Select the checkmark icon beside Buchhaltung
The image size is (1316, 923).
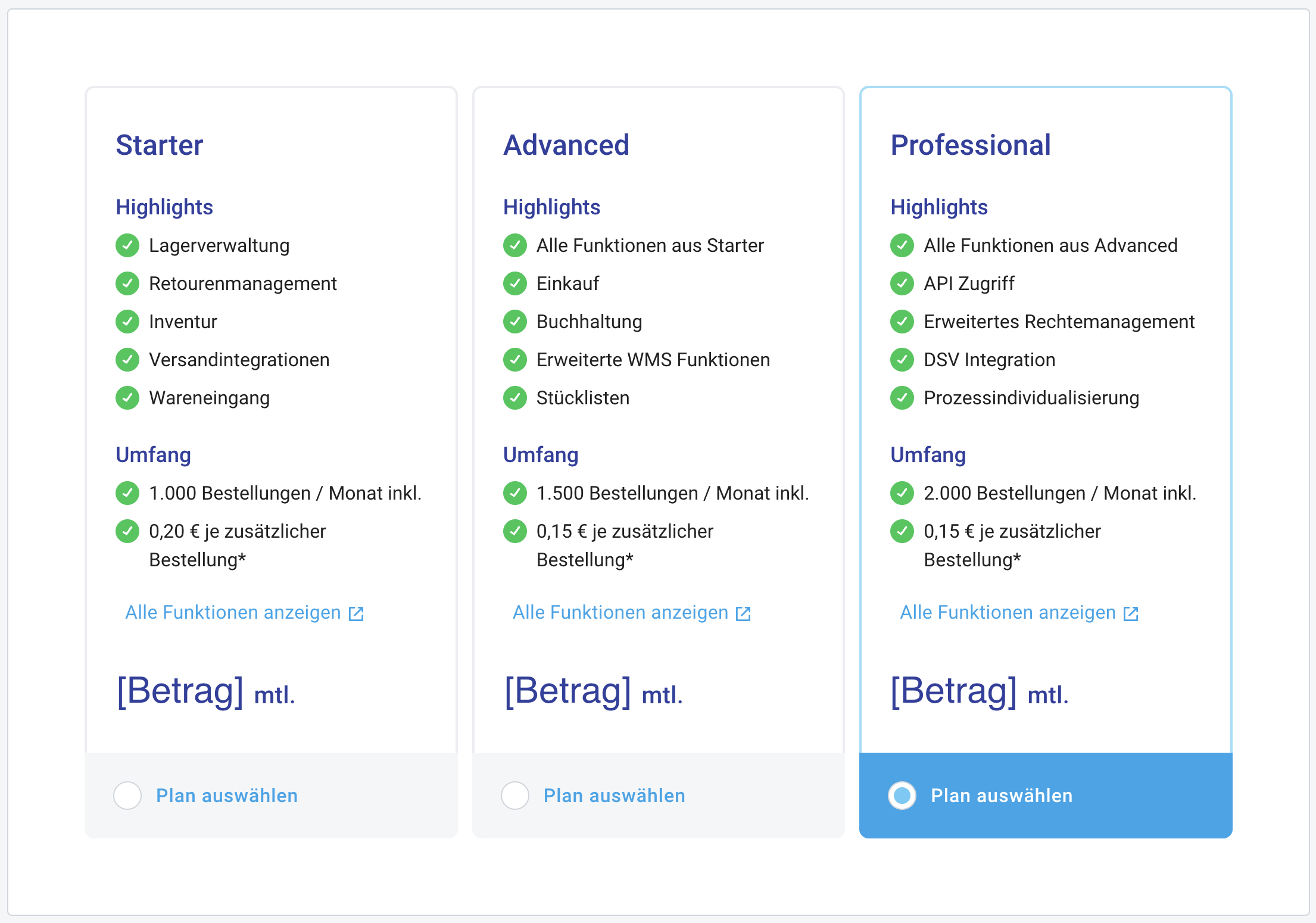click(x=515, y=322)
